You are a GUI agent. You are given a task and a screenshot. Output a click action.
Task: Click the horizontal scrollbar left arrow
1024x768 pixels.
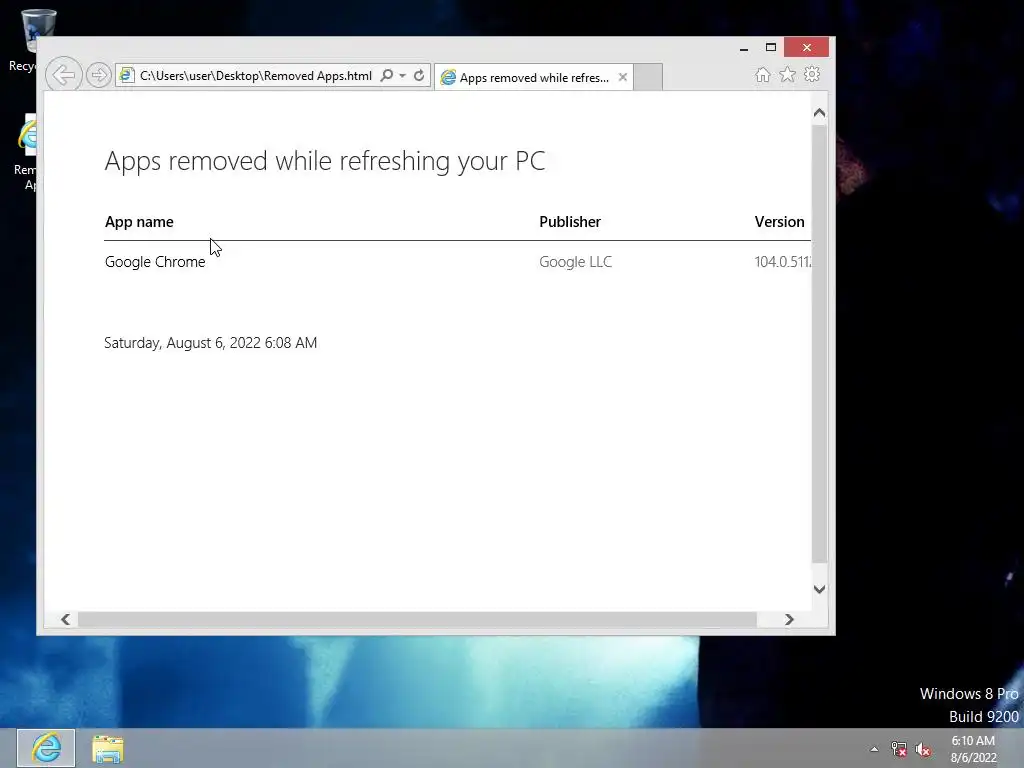coord(65,619)
